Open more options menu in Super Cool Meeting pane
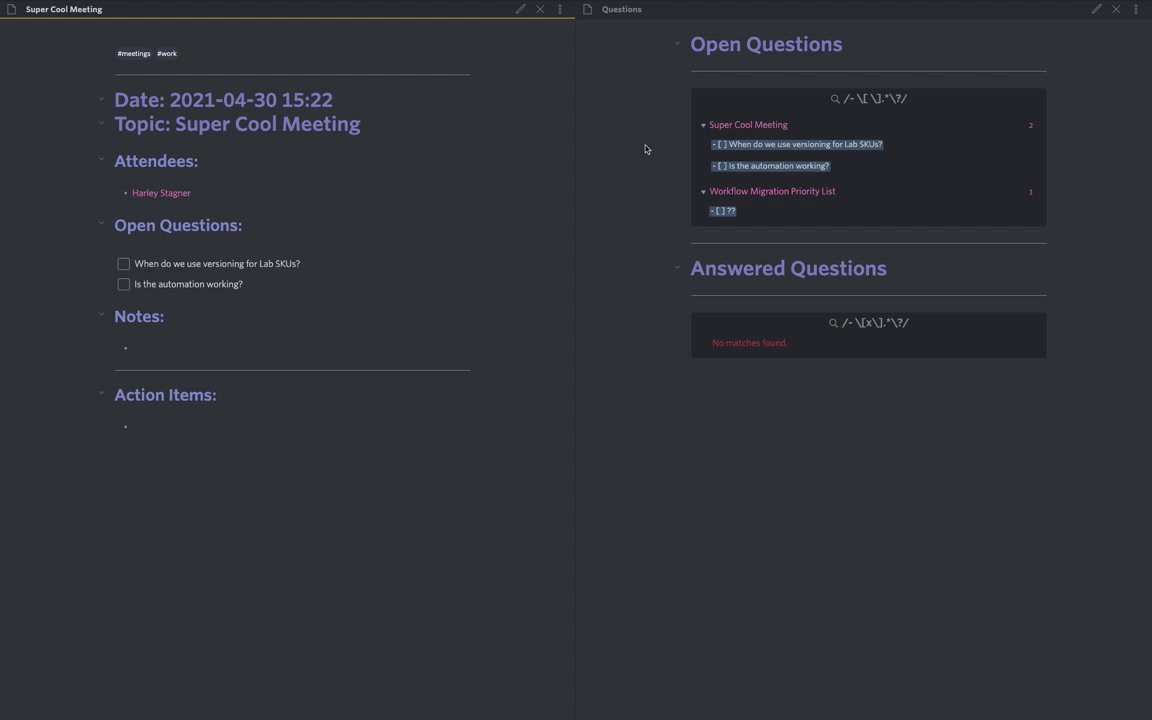 pos(560,9)
